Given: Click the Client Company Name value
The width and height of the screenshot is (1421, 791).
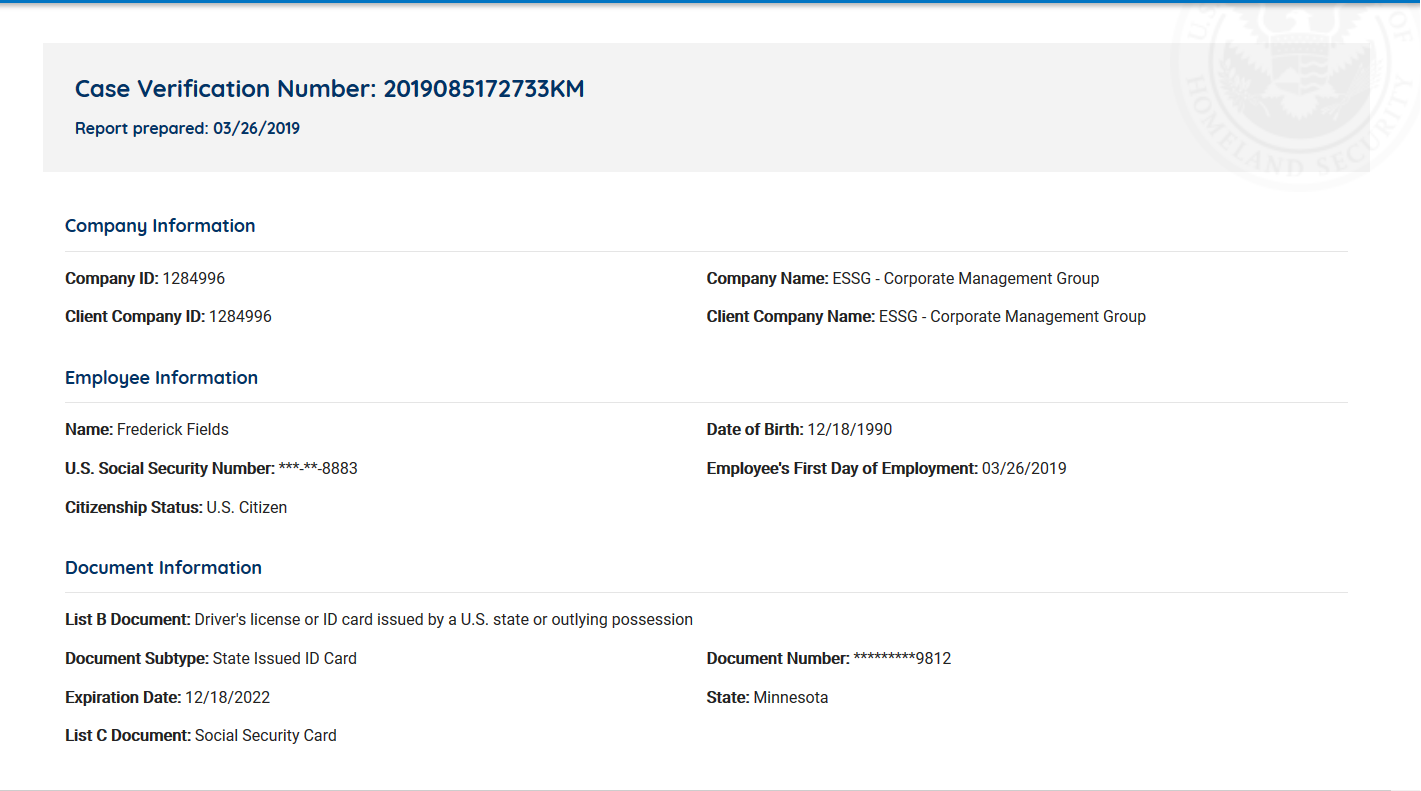Looking at the screenshot, I should [x=1012, y=317].
